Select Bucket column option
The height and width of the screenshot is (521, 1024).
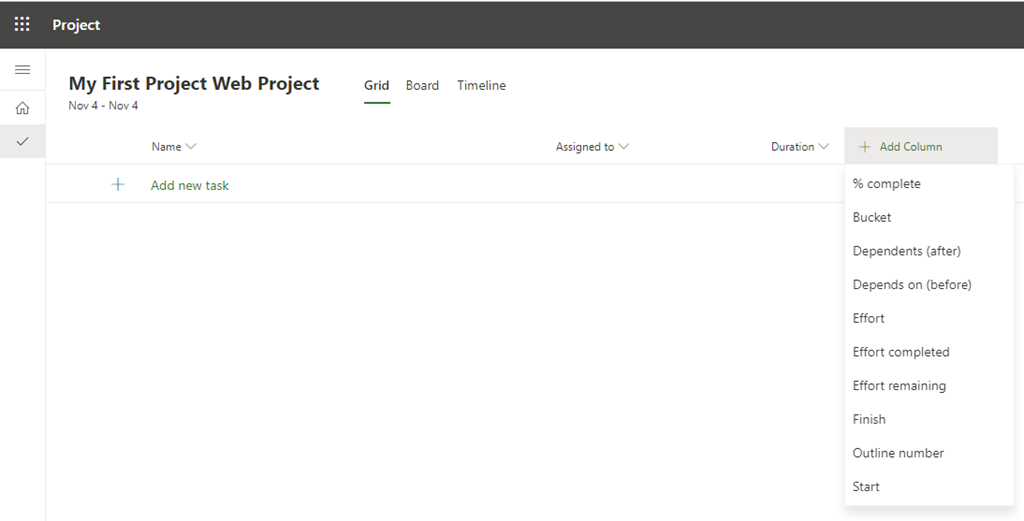point(872,217)
